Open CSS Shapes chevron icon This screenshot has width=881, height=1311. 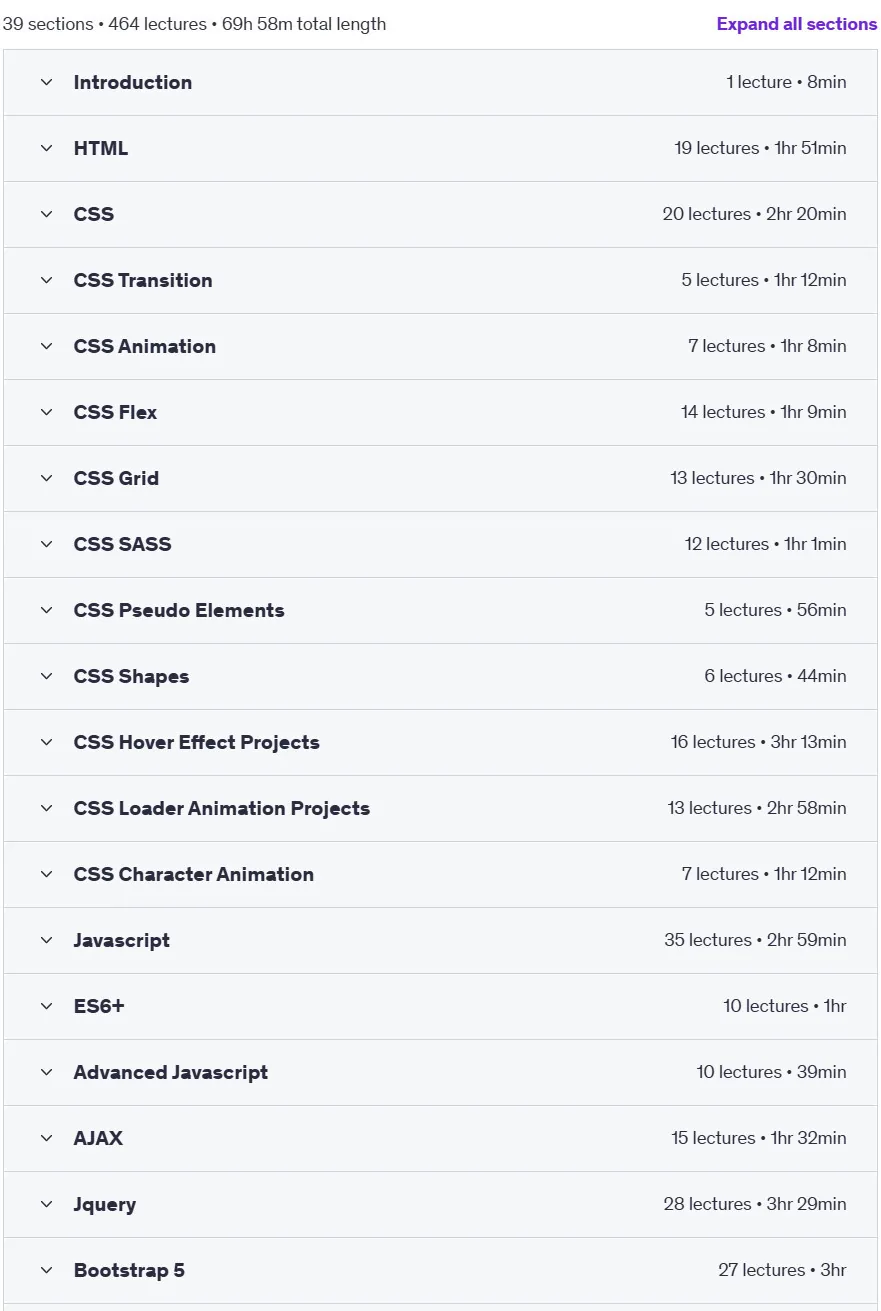pyautogui.click(x=46, y=676)
